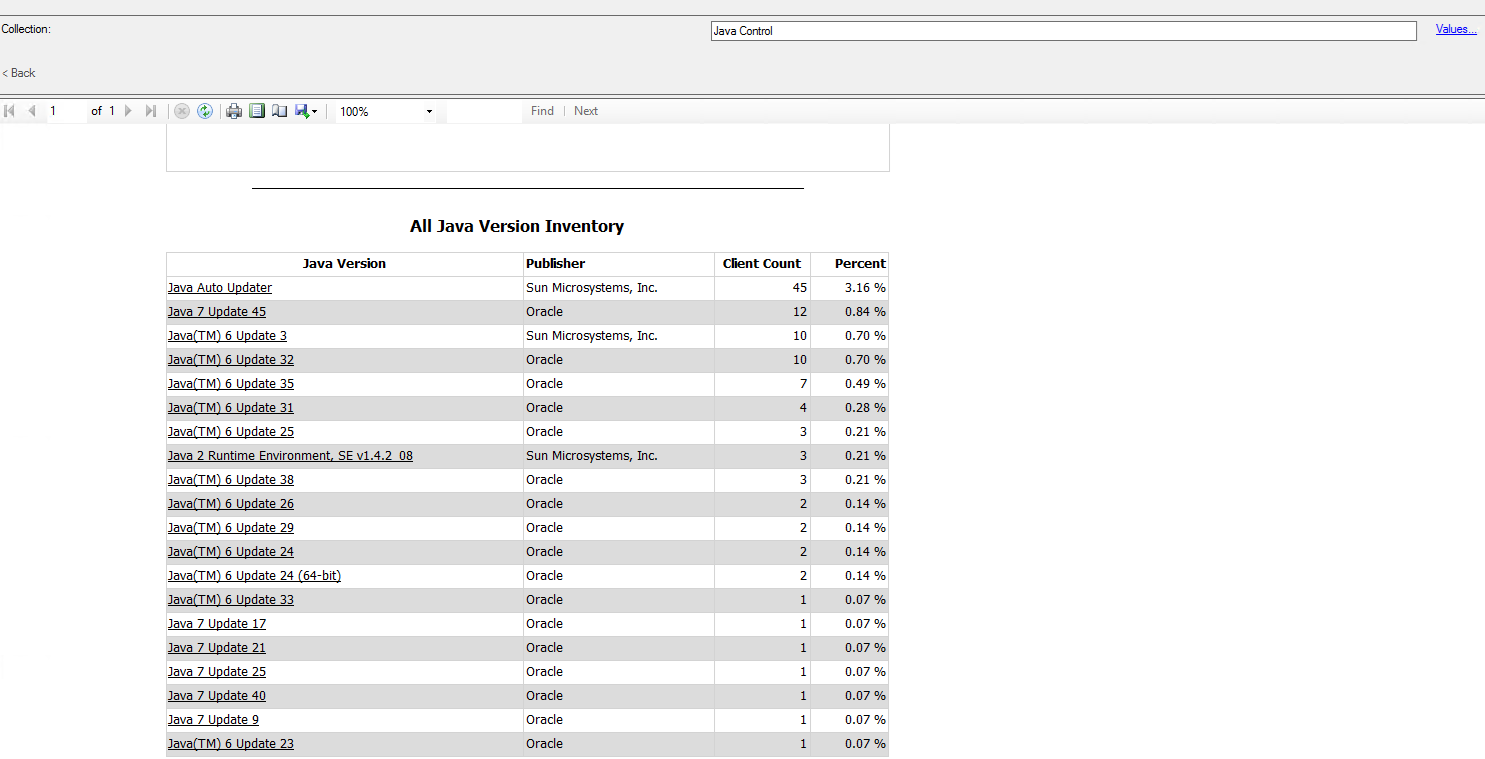Screen dimensions: 1485x759
Task: Click the current page number field
Action: click(x=66, y=111)
